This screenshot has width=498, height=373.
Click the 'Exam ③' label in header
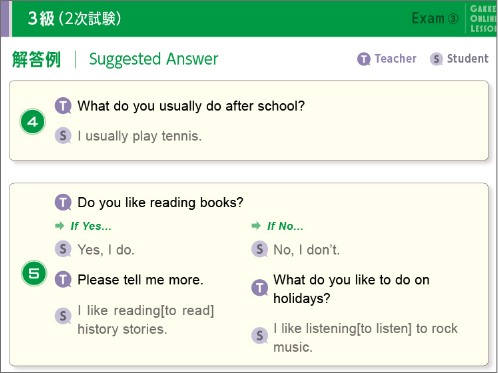(x=435, y=18)
